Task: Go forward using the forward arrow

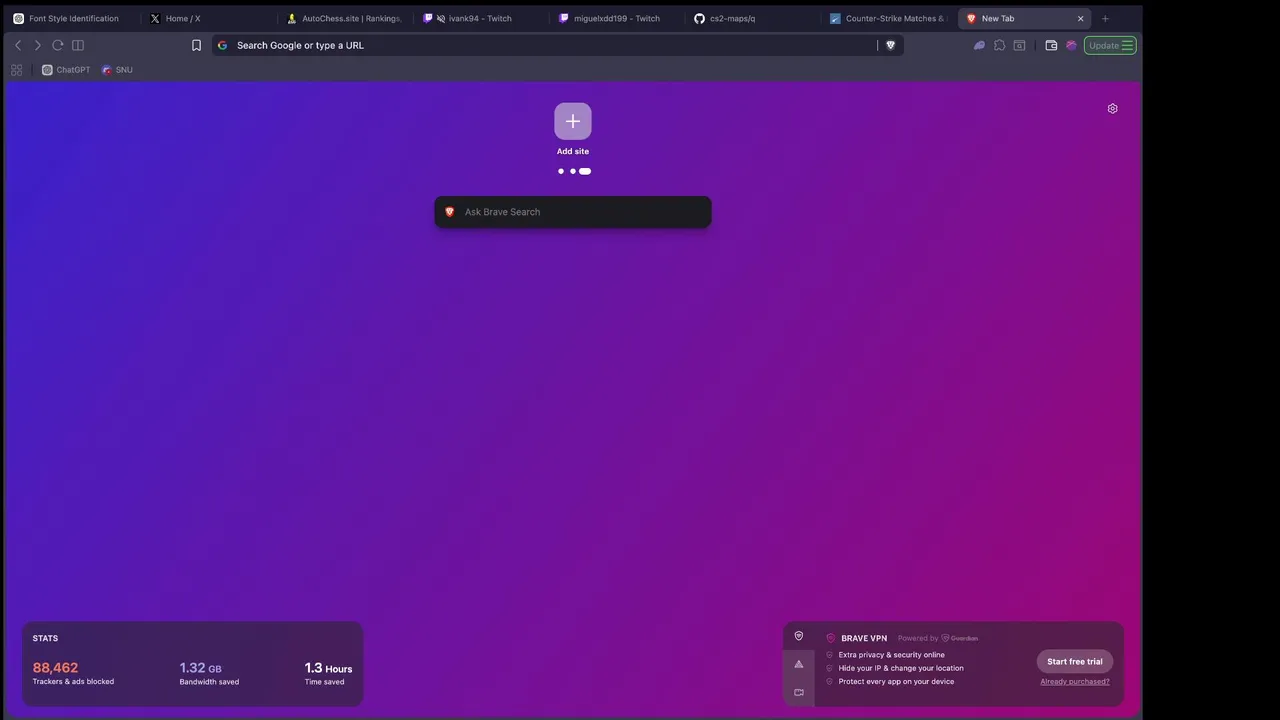Action: click(38, 45)
